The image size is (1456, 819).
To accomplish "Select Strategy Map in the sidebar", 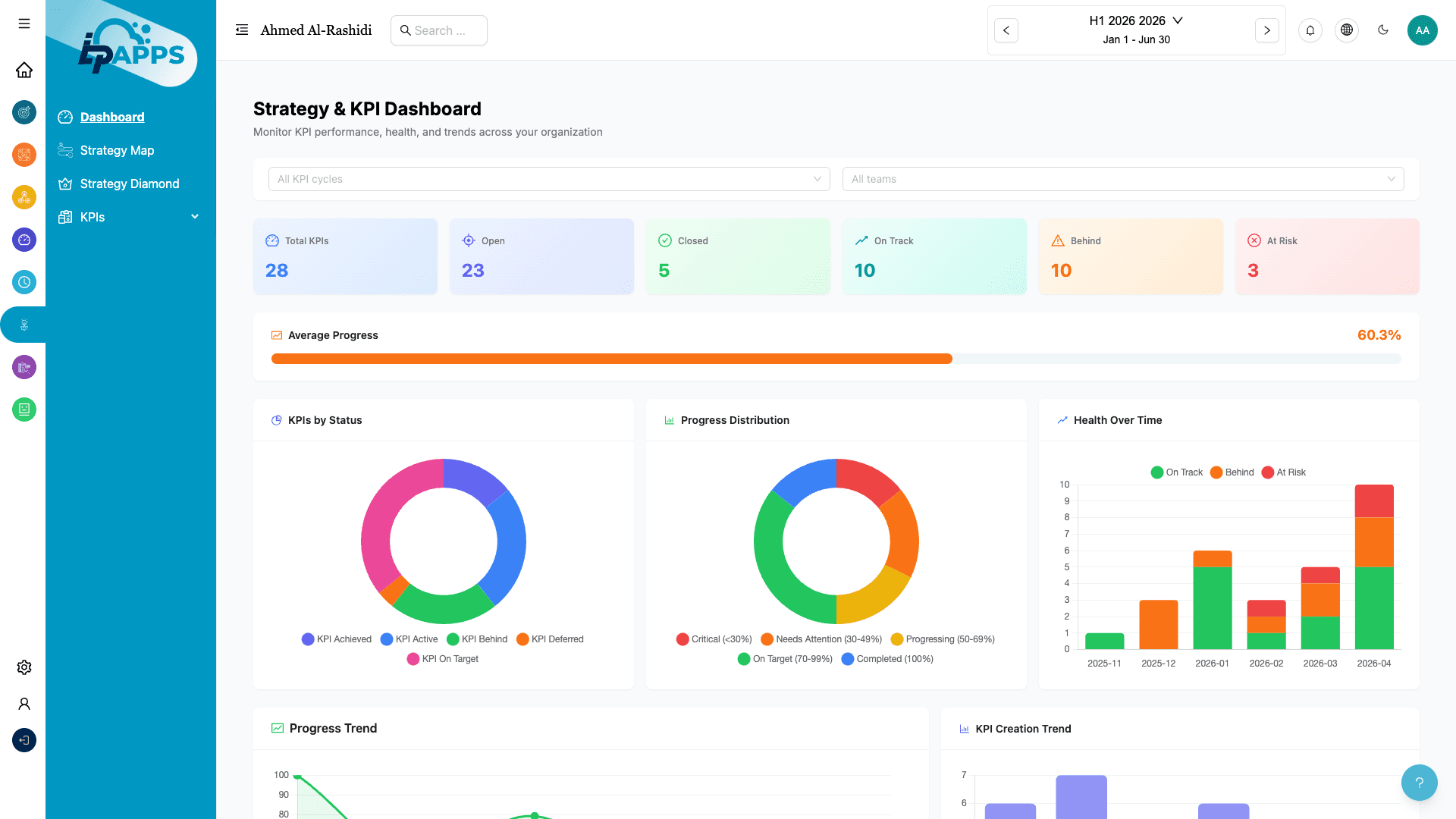I will pyautogui.click(x=117, y=150).
